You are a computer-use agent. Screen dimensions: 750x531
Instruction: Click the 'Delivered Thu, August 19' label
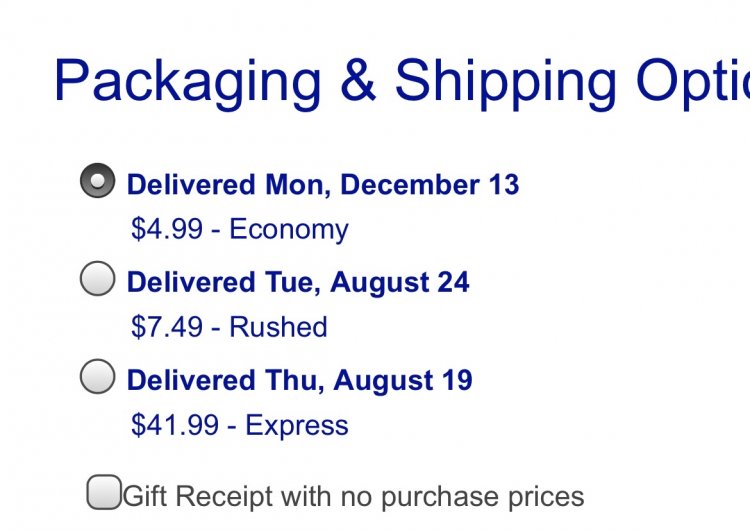299,380
